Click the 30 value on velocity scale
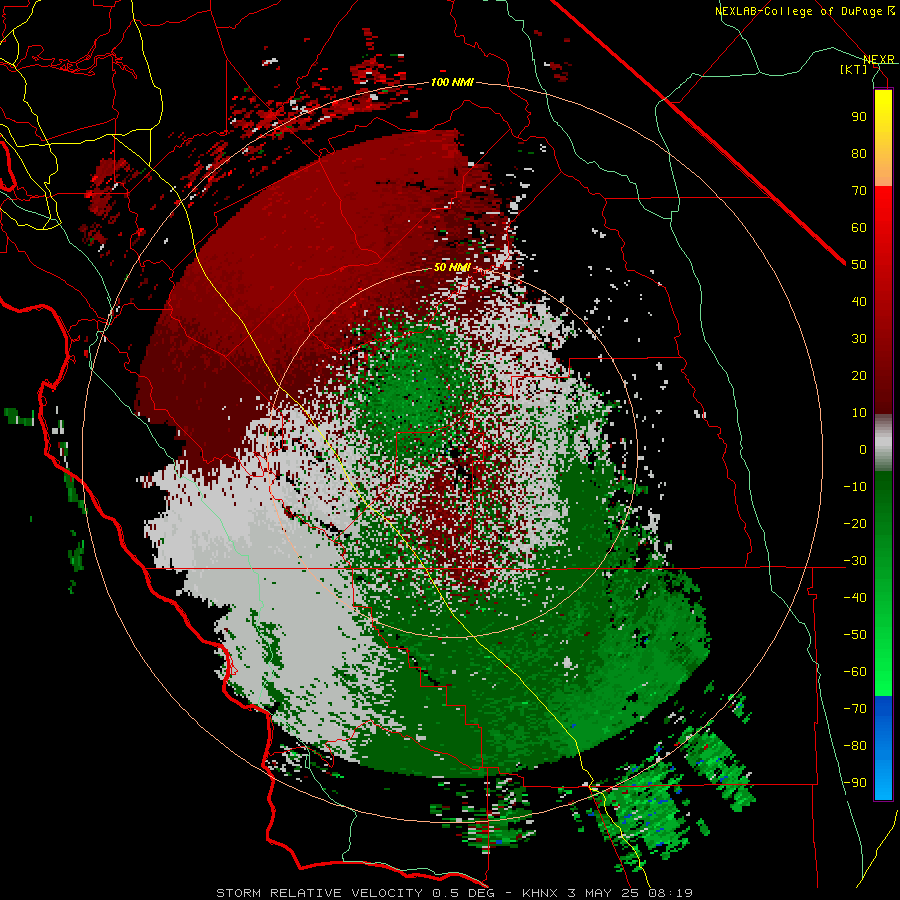The width and height of the screenshot is (900, 900). [x=859, y=339]
